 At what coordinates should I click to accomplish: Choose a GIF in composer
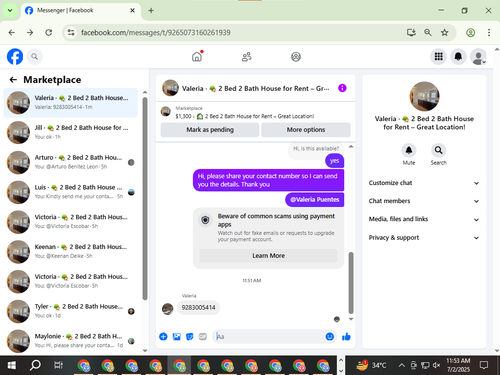click(x=203, y=337)
